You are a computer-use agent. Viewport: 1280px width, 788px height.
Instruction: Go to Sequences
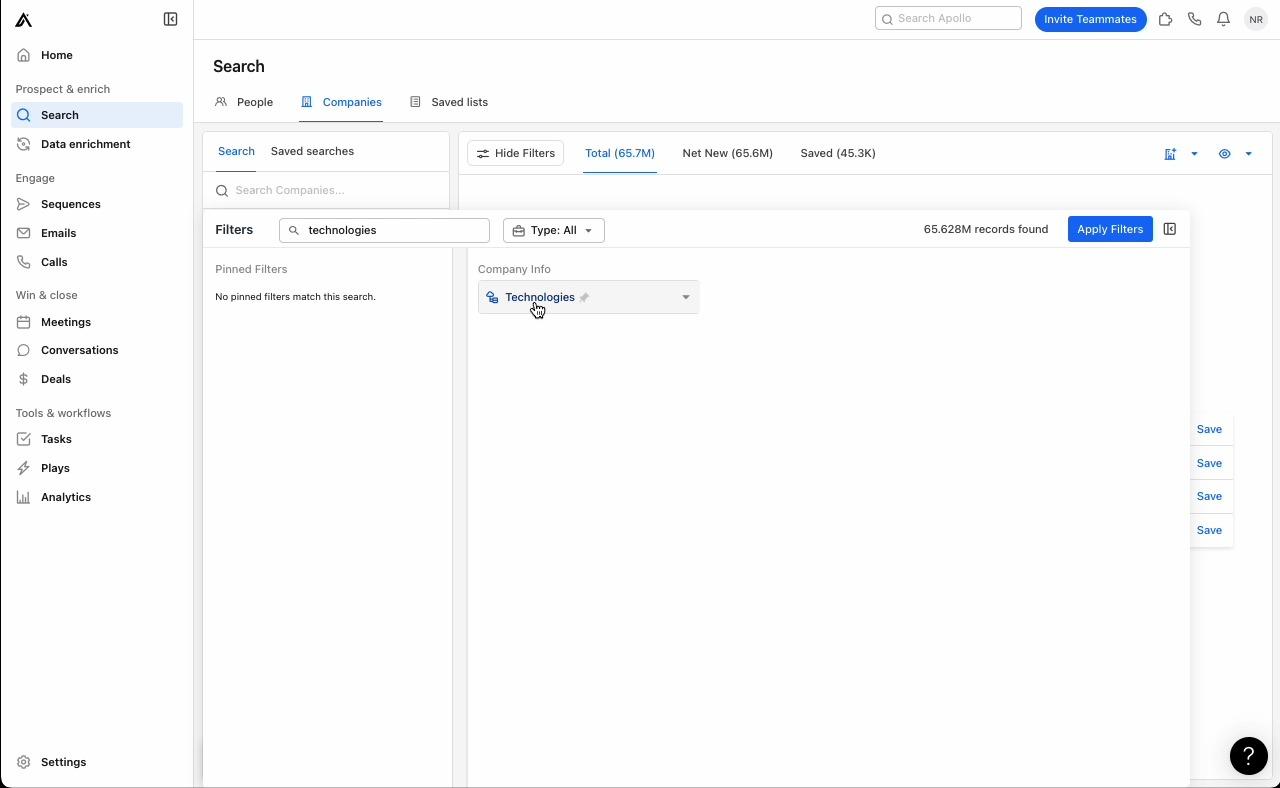pos(97,204)
